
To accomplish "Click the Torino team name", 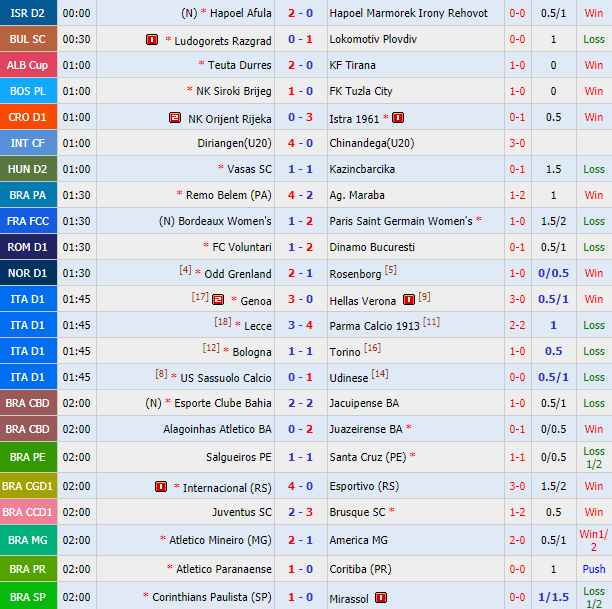I will (x=345, y=352).
